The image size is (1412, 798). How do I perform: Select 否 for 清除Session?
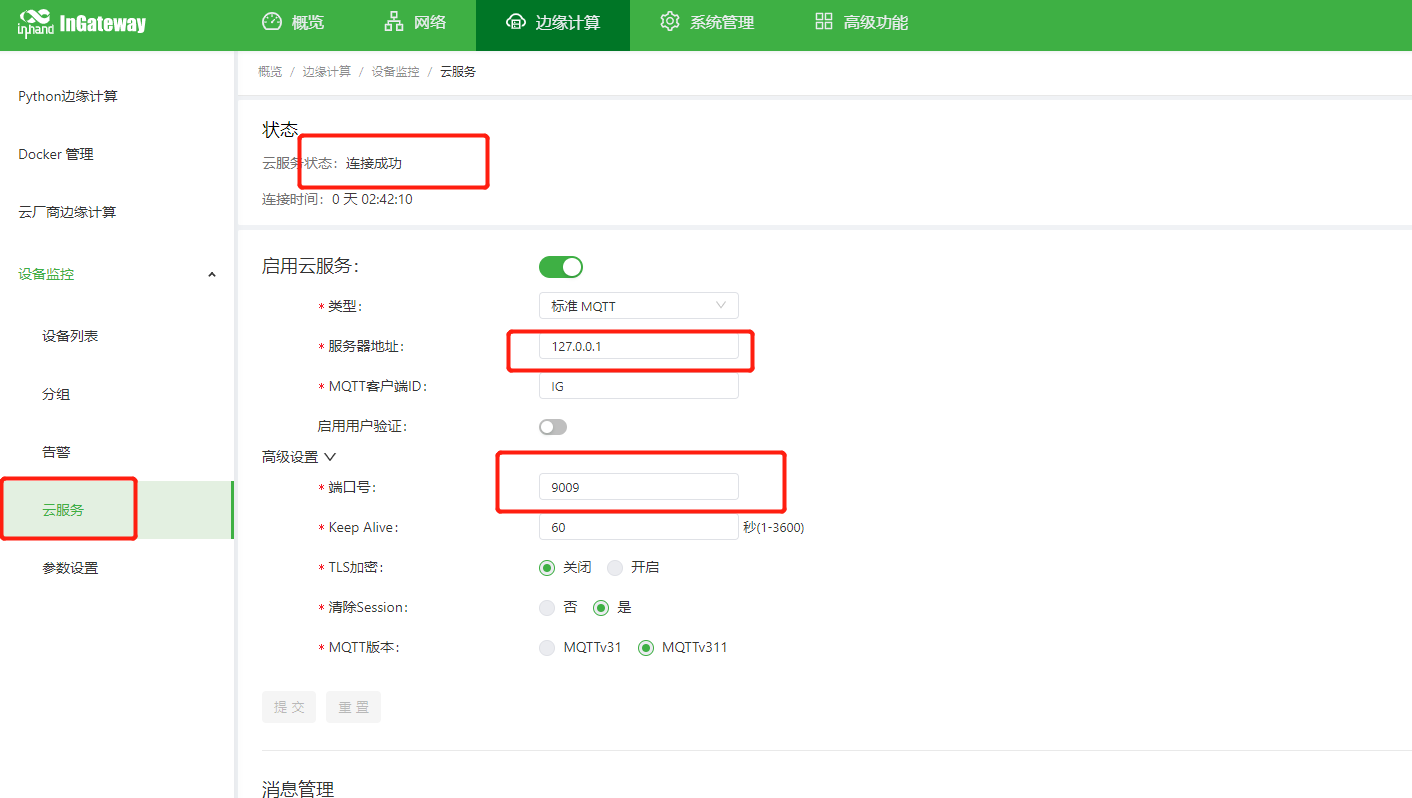click(547, 607)
